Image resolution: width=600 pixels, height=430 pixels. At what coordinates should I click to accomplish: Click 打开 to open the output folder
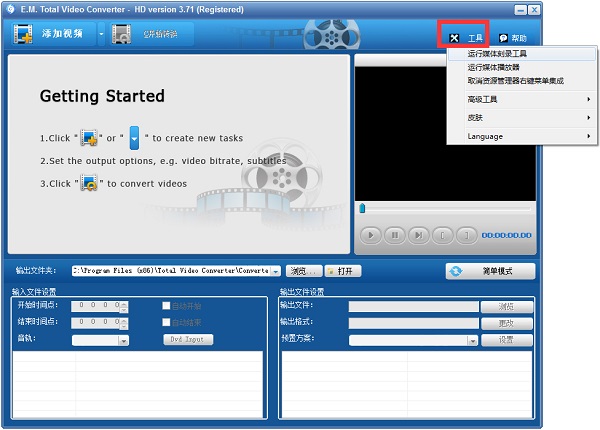pos(342,271)
